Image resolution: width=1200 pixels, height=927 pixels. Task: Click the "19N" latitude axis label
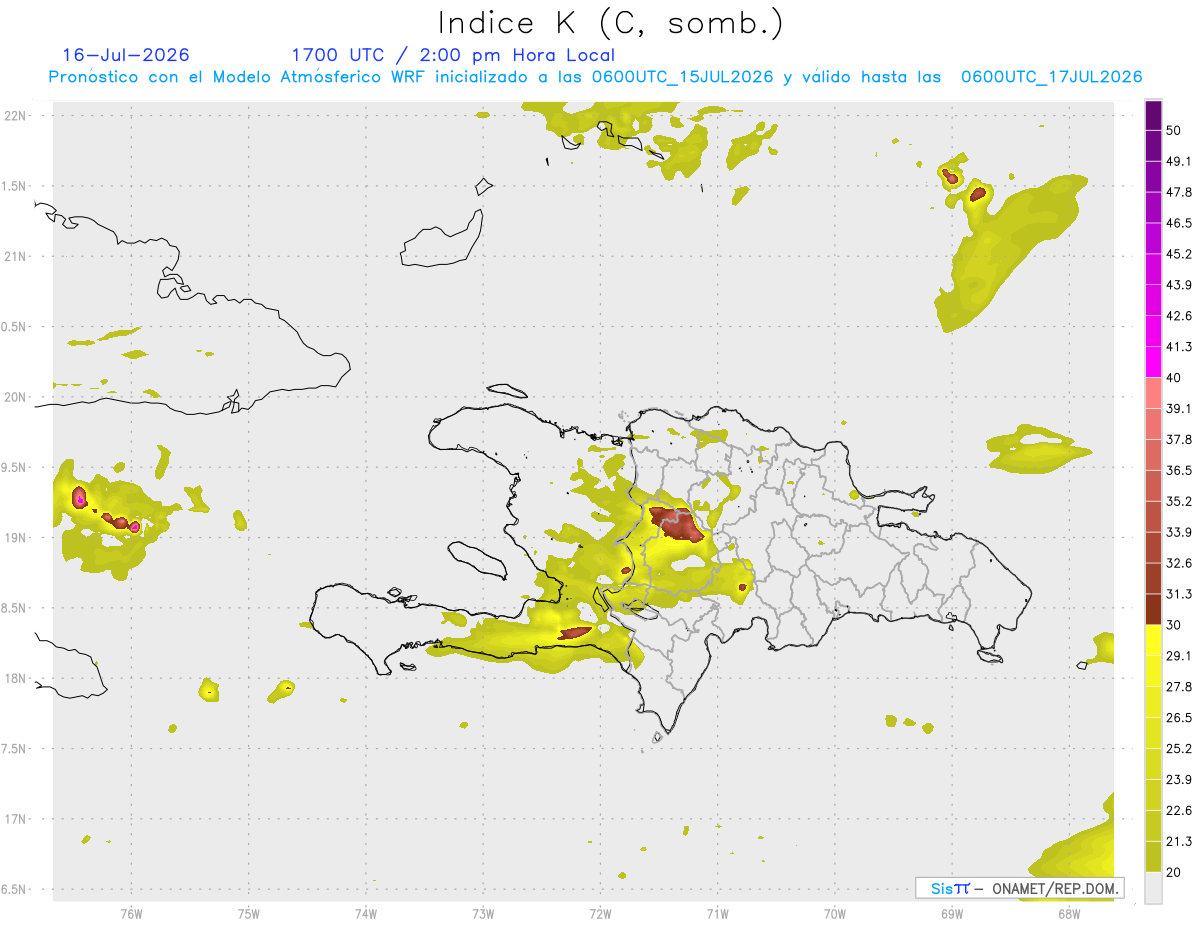[x=17, y=538]
